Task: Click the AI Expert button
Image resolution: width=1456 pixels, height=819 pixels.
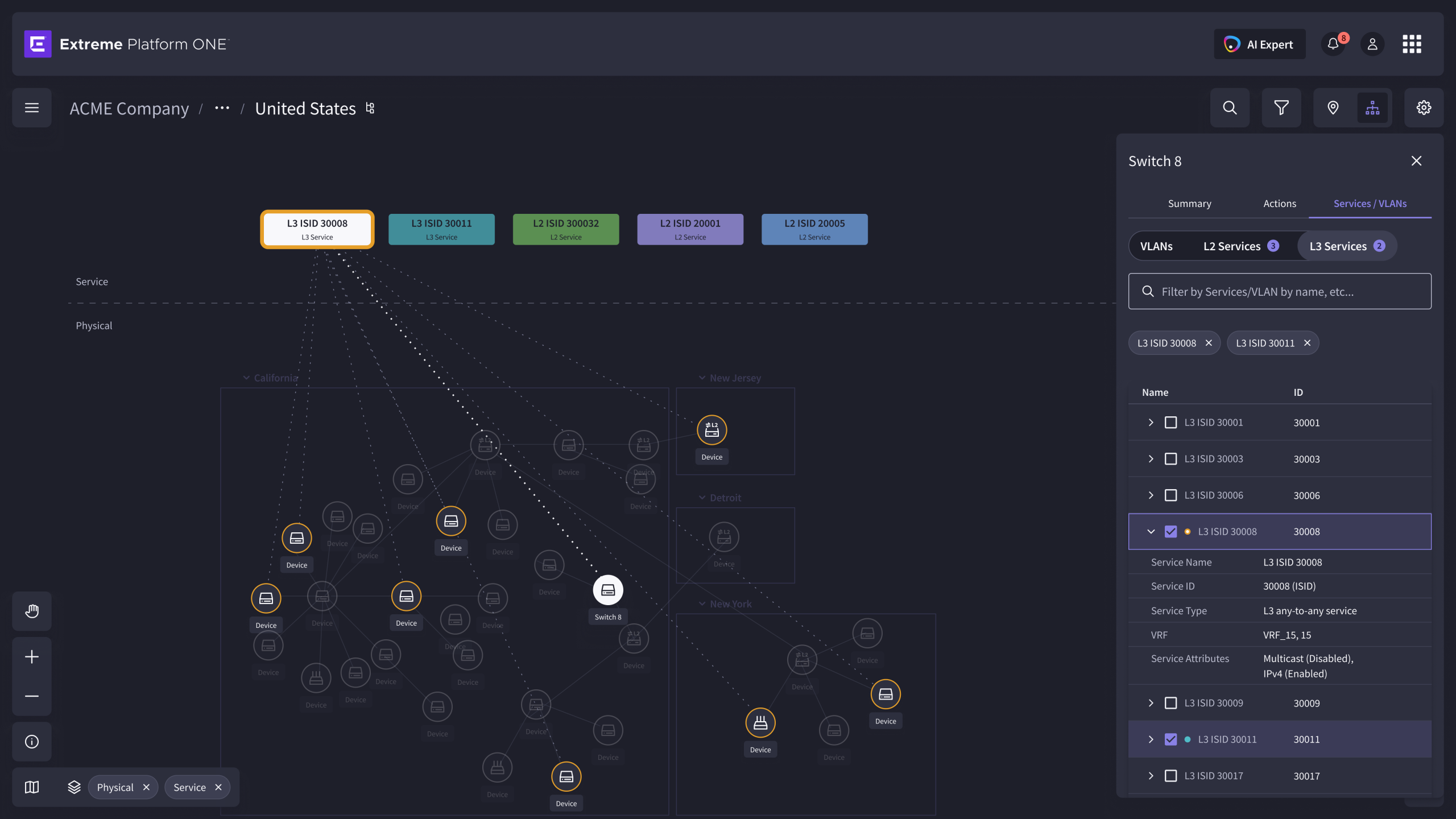Action: pyautogui.click(x=1259, y=44)
